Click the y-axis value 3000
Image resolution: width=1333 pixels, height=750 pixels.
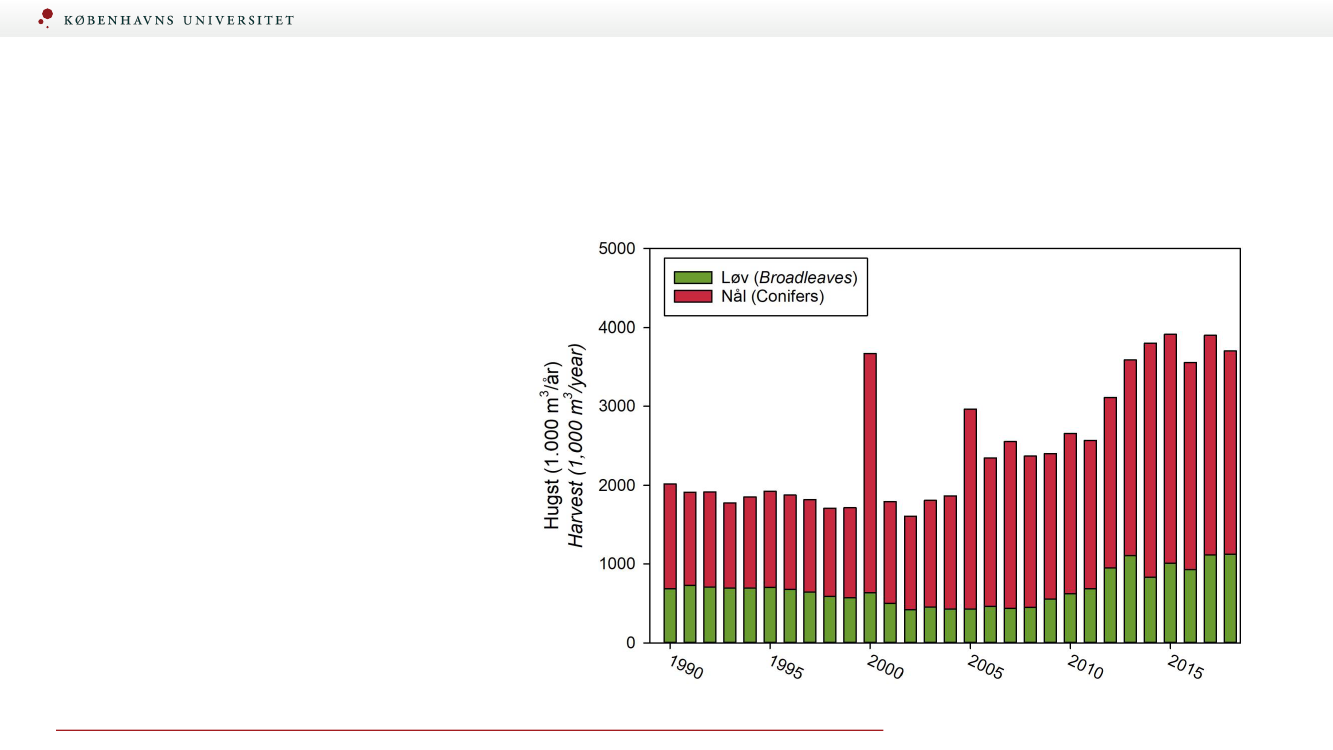(x=617, y=406)
